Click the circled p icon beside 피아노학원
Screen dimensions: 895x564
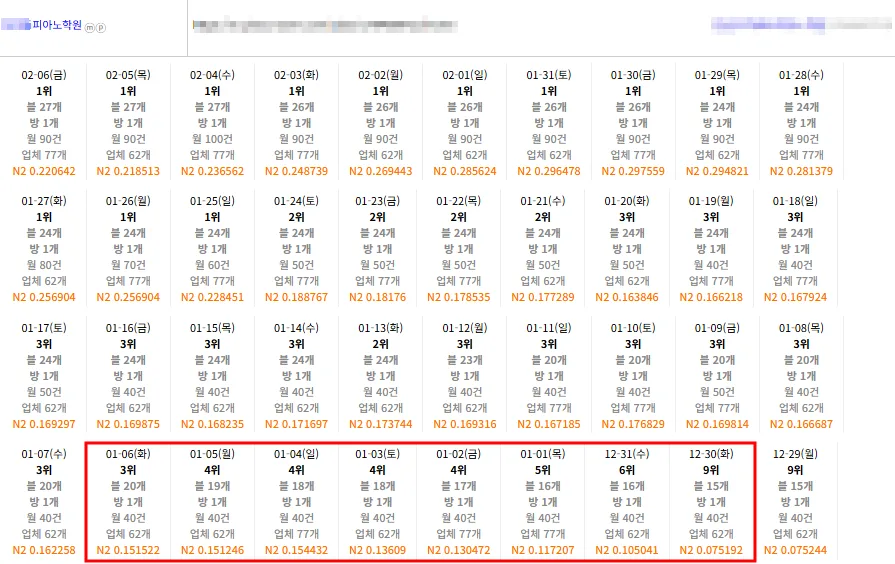[100, 27]
